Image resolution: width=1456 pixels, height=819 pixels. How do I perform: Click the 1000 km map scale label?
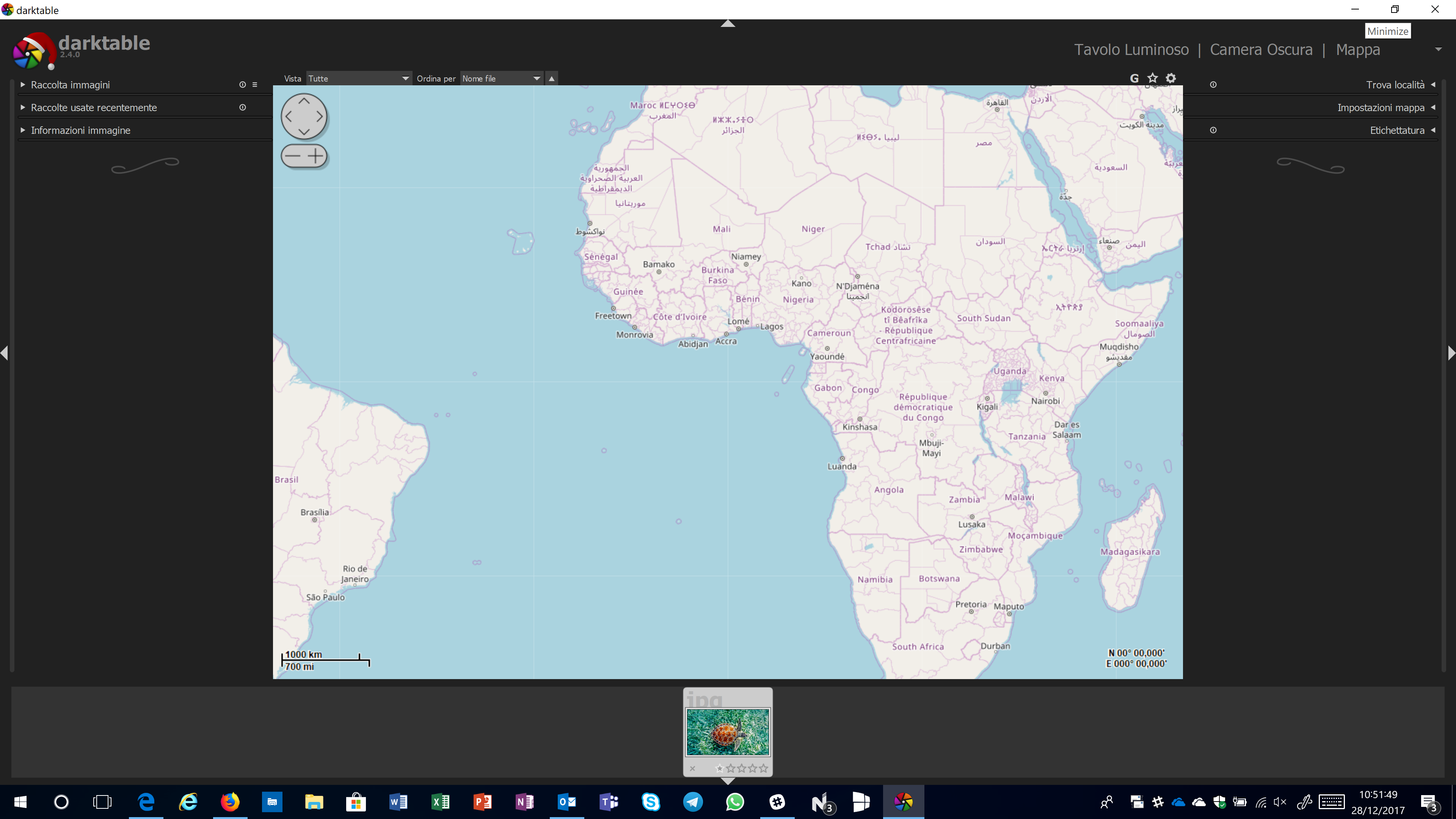click(303, 654)
